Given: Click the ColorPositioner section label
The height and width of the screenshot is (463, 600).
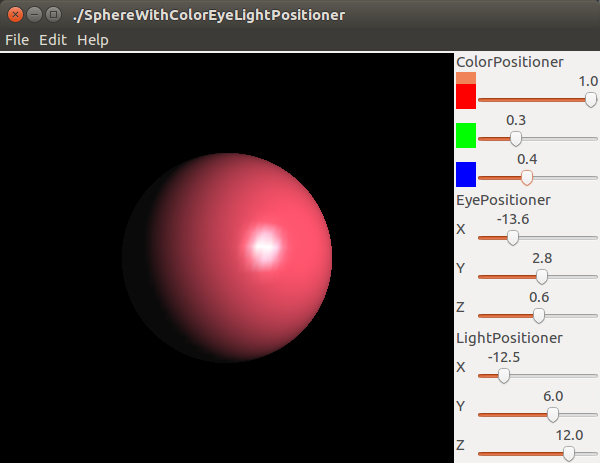Looking at the screenshot, I should [510, 62].
